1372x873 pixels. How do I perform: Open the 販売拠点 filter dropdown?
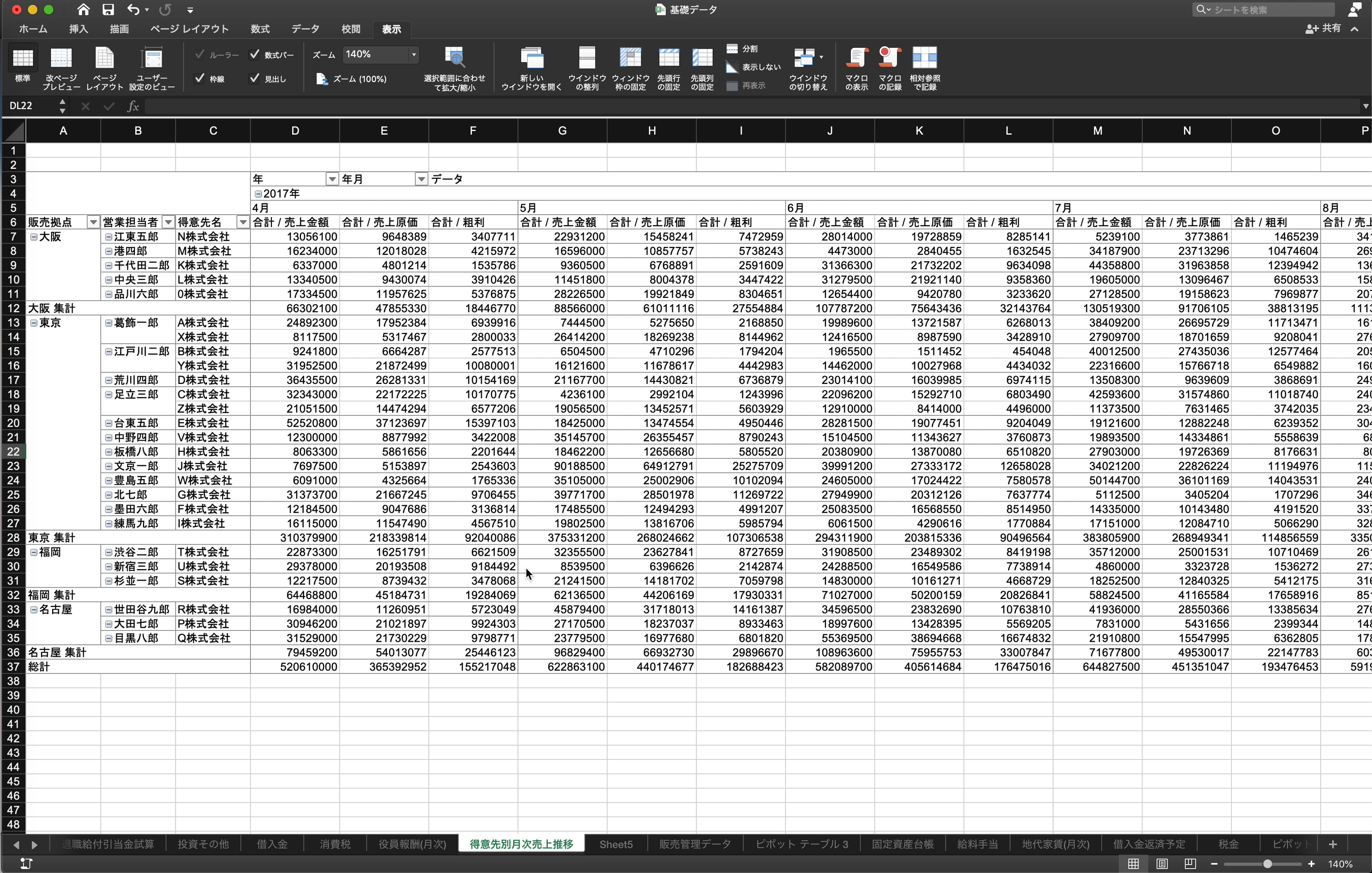[x=93, y=222]
